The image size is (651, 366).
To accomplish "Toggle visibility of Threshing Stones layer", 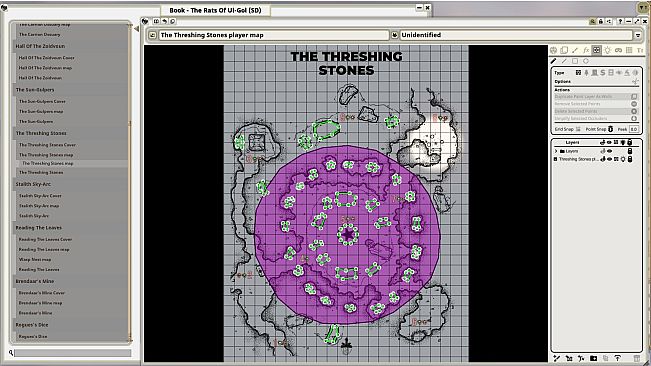I will [x=609, y=159].
